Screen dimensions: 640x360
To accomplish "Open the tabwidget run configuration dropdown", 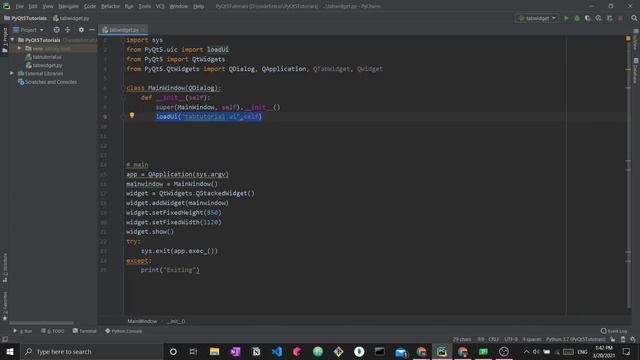I will (537, 18).
